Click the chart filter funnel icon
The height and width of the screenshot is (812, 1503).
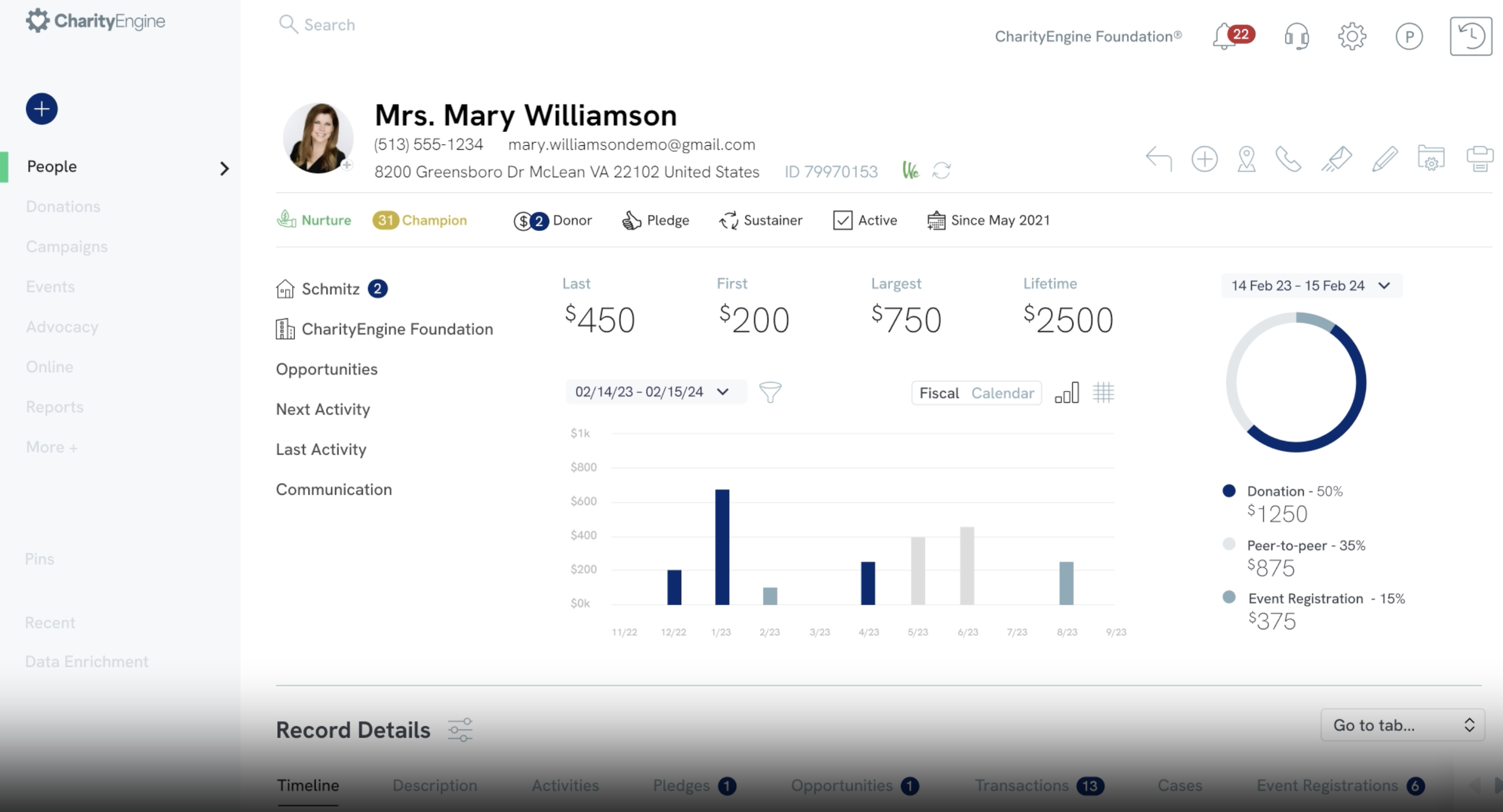(x=770, y=392)
